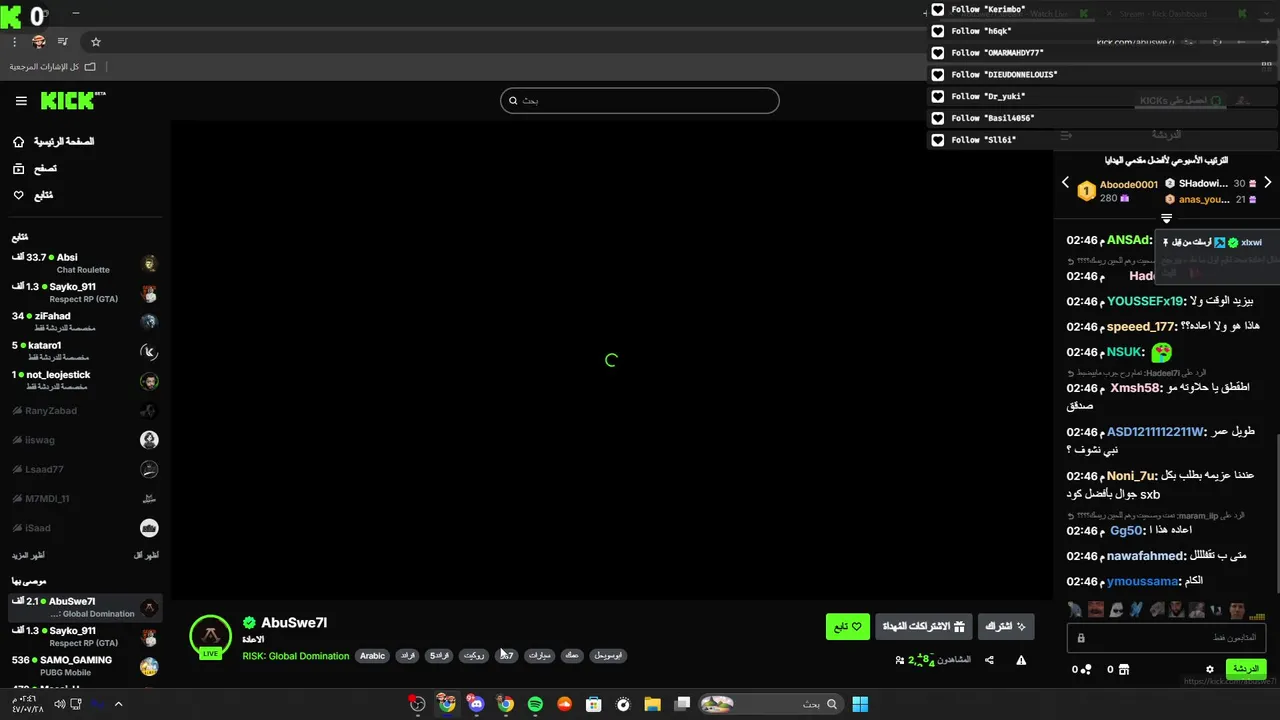Viewport: 1280px width, 720px height.
Task: Click the KICK logo
Action: coord(72,100)
